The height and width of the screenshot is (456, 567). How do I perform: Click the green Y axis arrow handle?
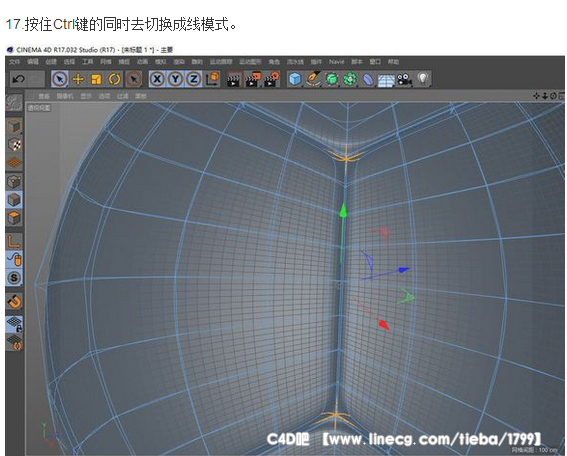coord(343,210)
